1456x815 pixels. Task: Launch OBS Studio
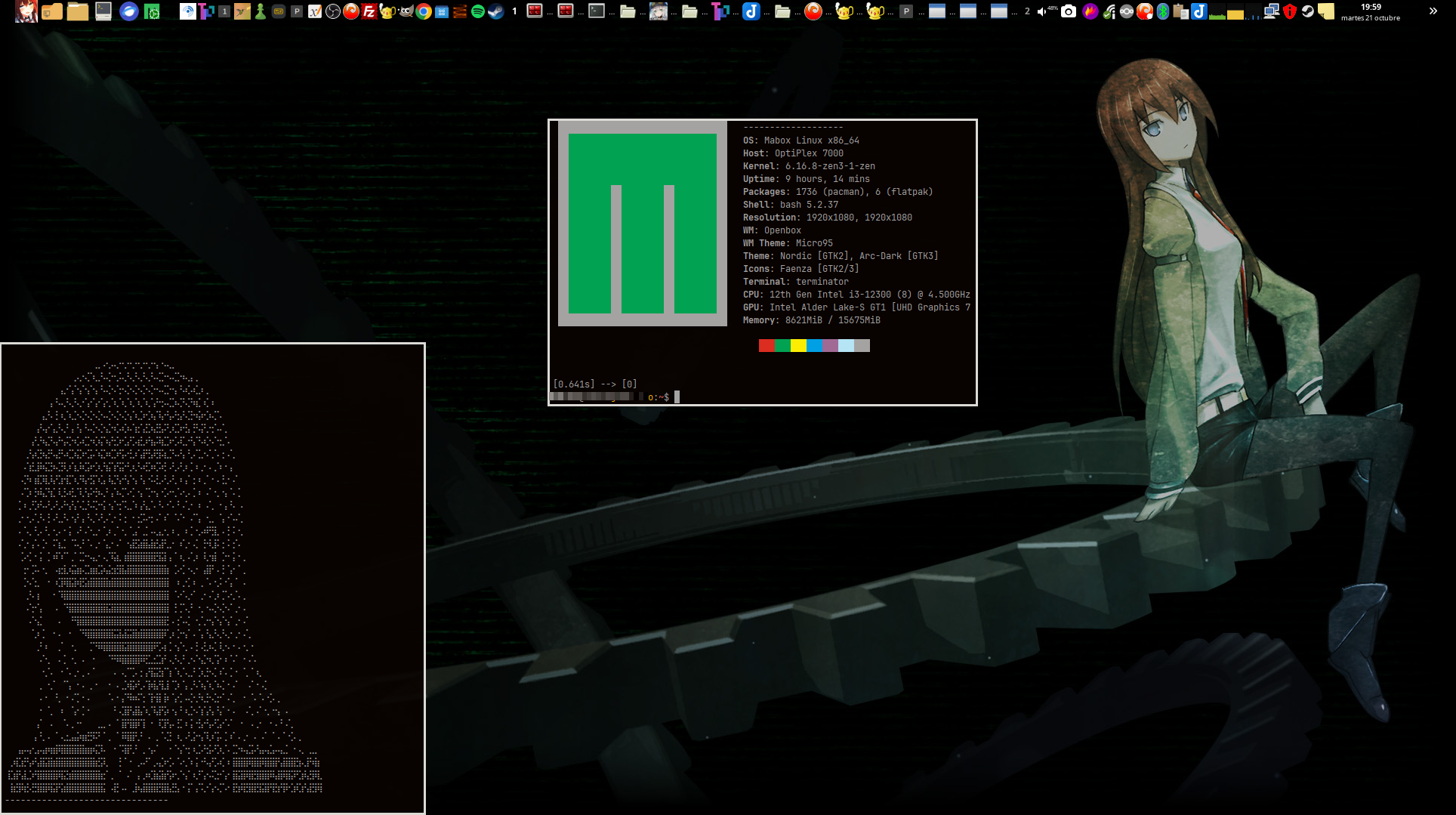pos(333,11)
